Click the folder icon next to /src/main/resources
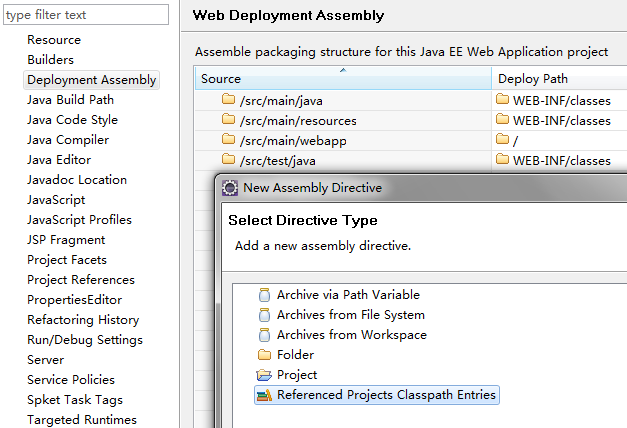 [x=228, y=120]
